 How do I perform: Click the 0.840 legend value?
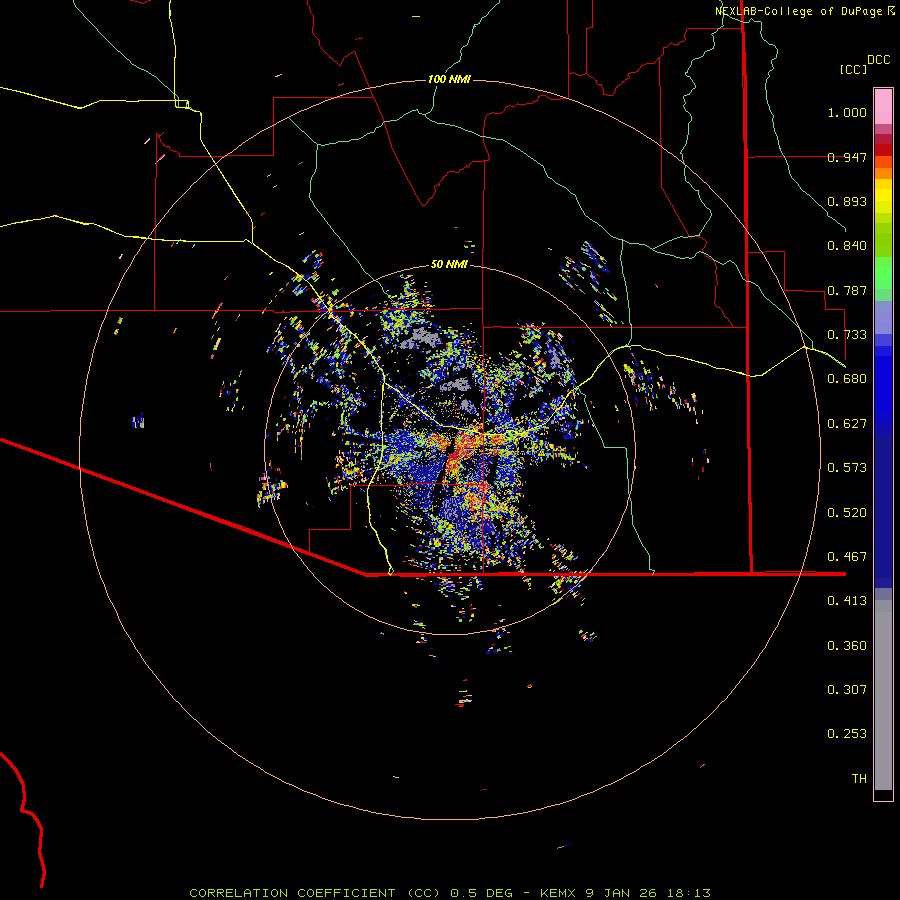click(847, 246)
